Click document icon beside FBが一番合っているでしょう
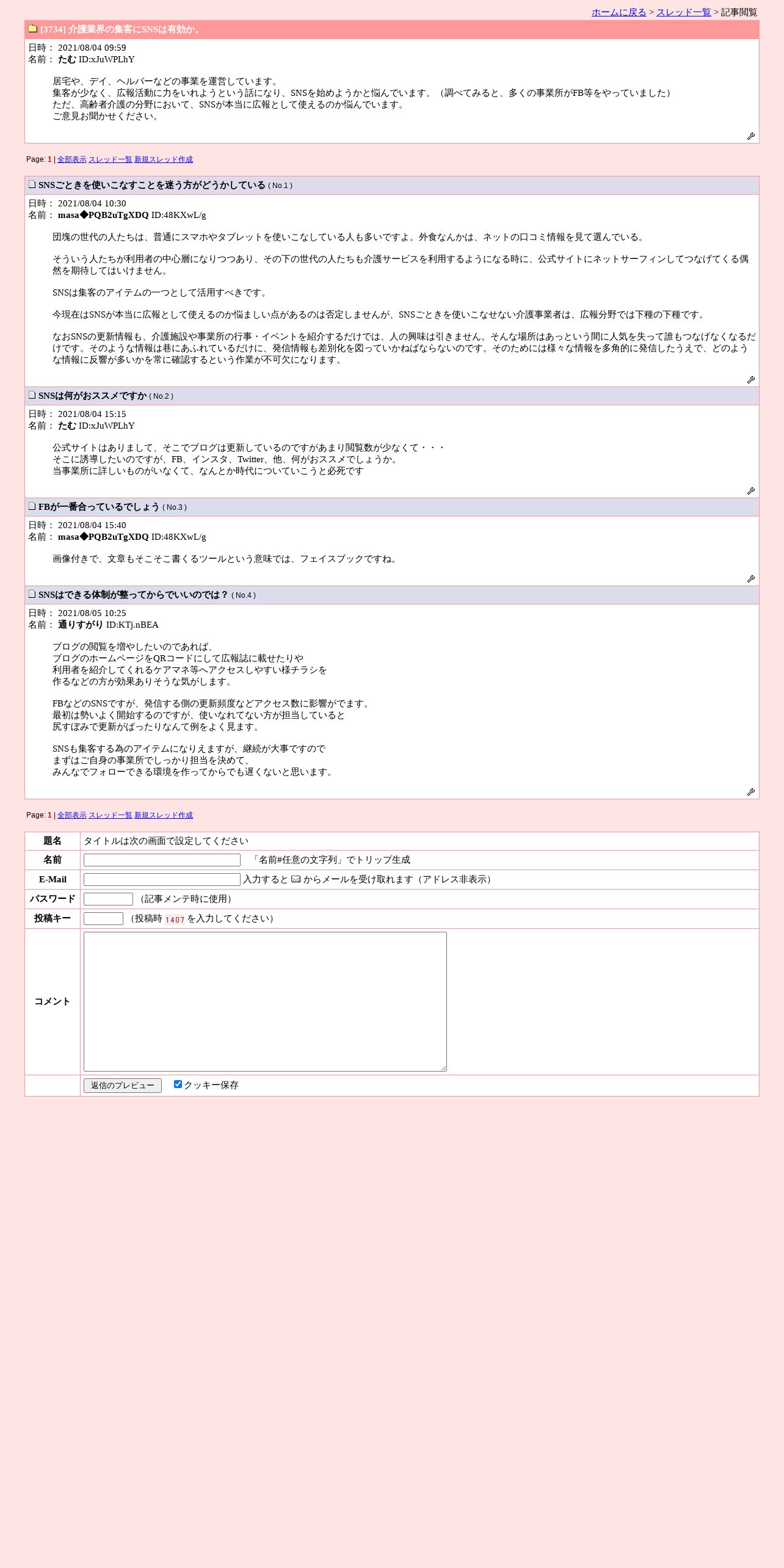The height and width of the screenshot is (1568, 784). click(32, 506)
